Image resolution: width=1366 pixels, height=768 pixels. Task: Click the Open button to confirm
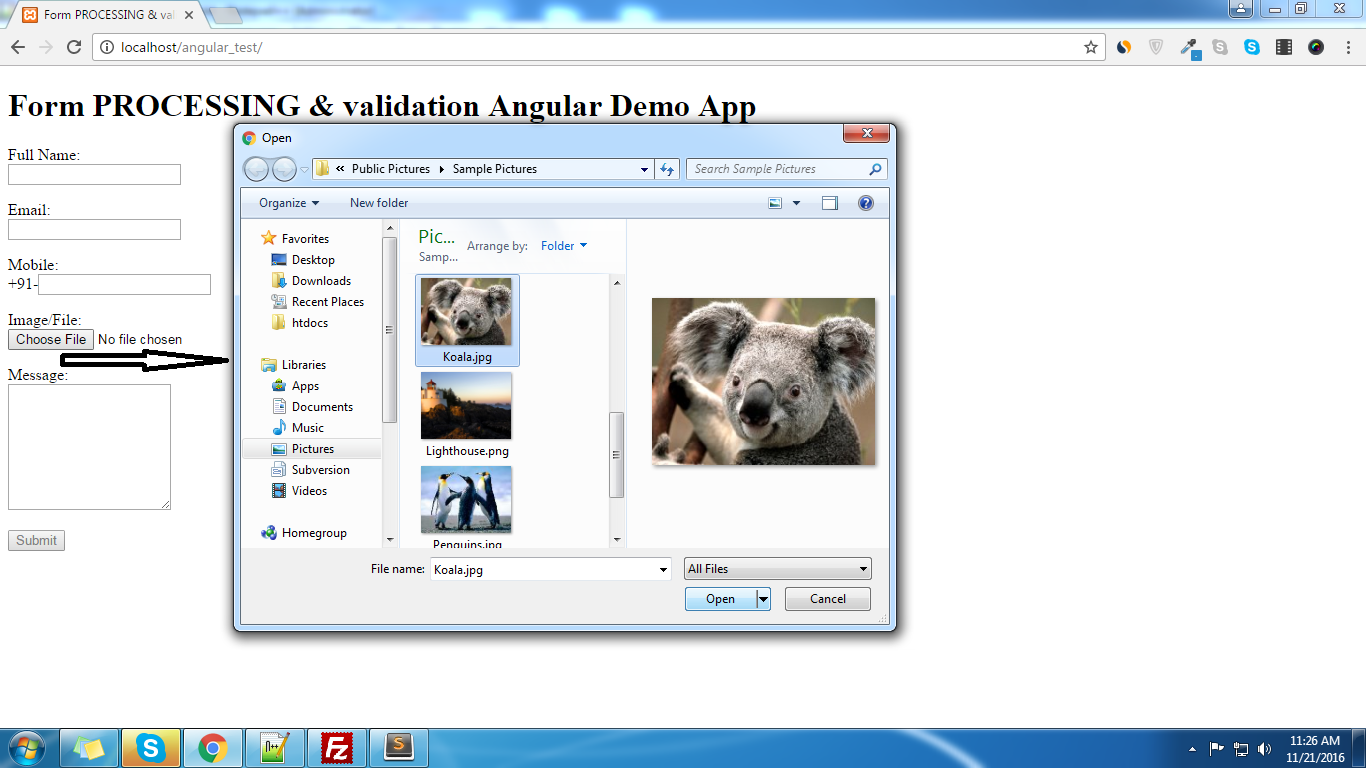pos(720,598)
